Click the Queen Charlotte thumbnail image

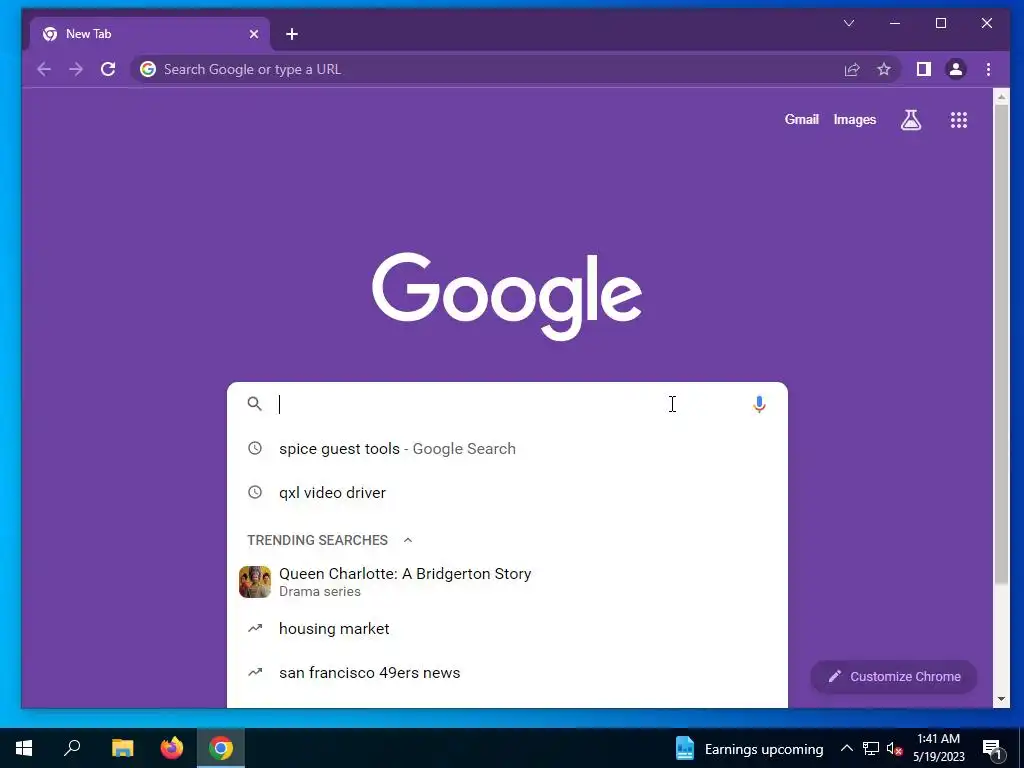point(255,581)
